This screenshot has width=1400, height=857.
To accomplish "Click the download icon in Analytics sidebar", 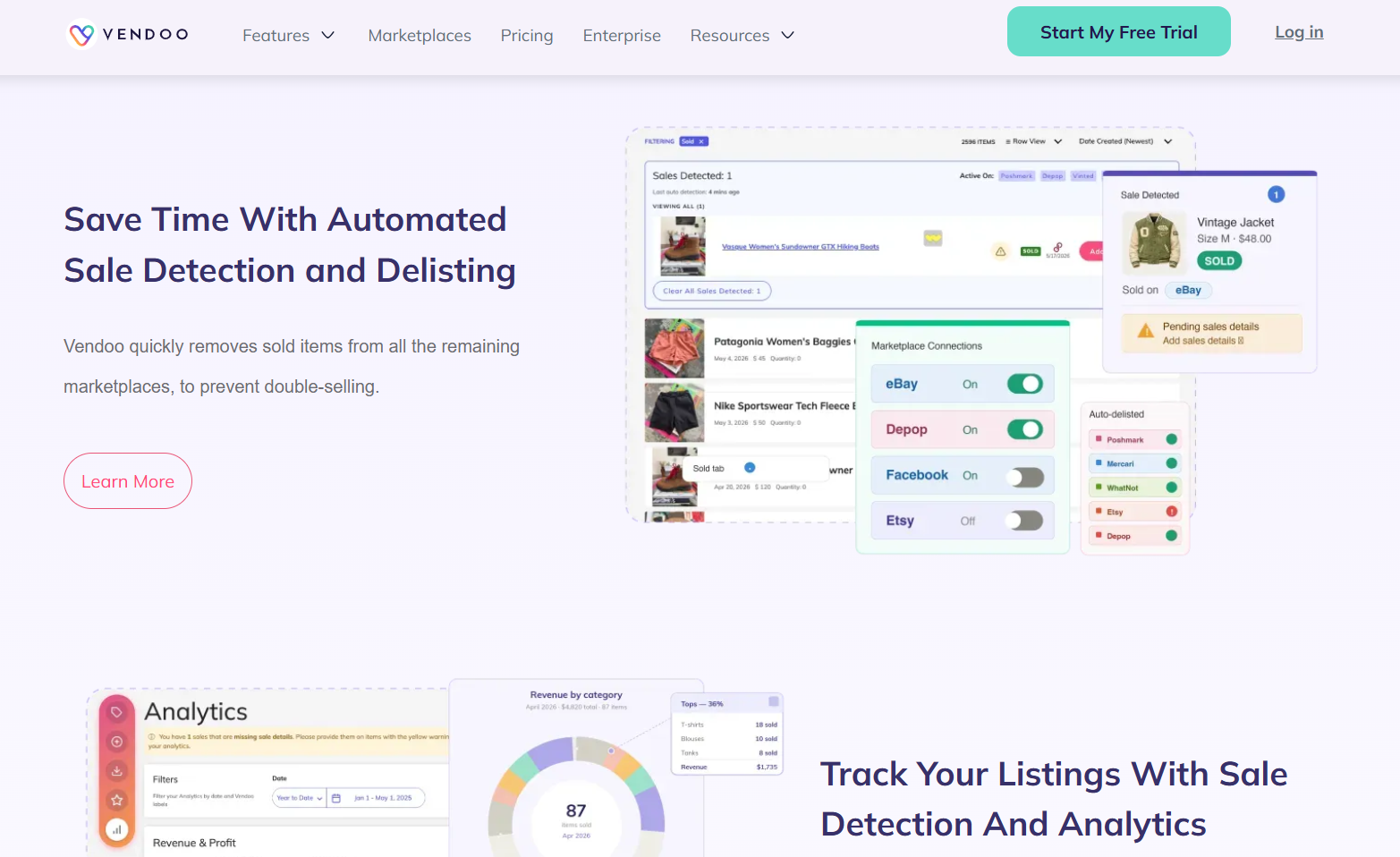I will pyautogui.click(x=116, y=770).
